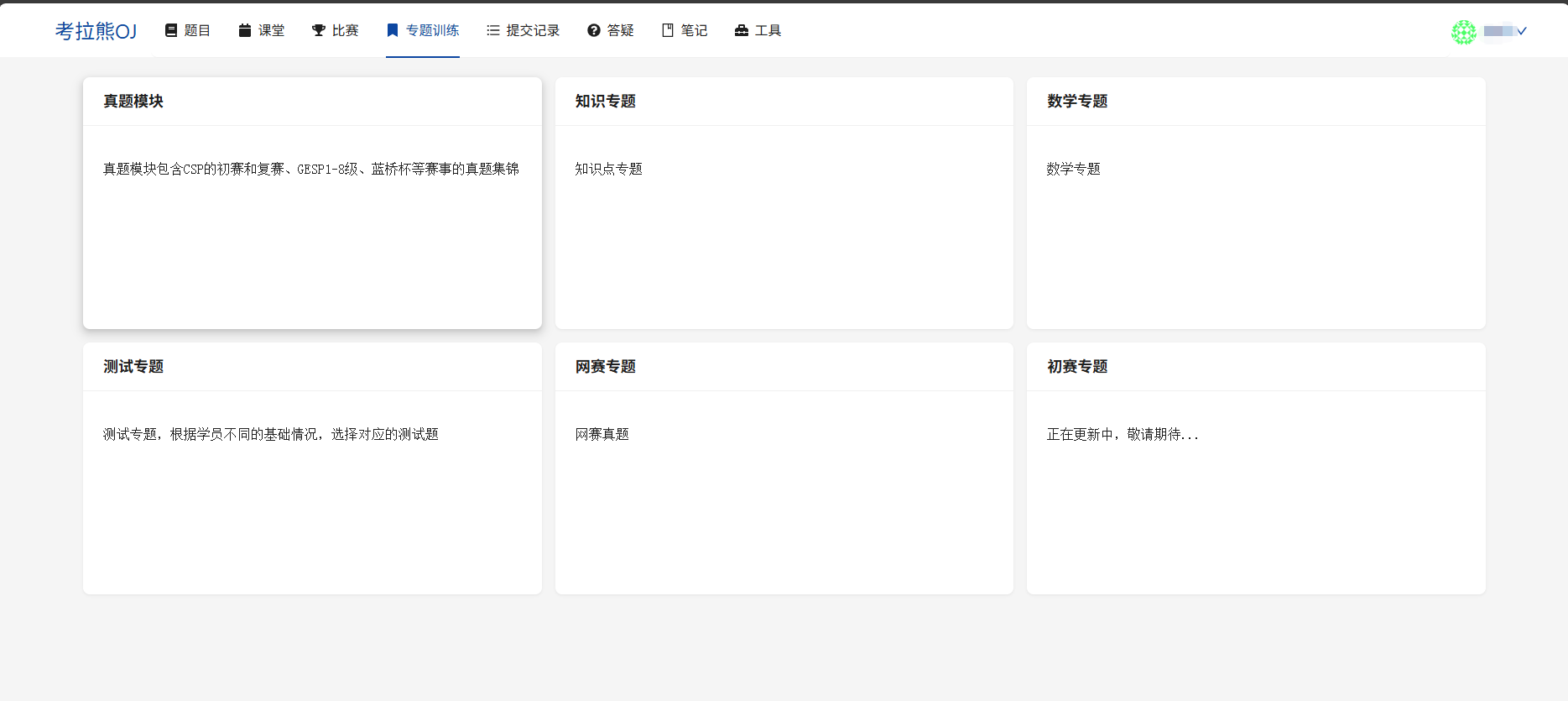
Task: Click the question mark icon for 答疑
Action: click(594, 30)
